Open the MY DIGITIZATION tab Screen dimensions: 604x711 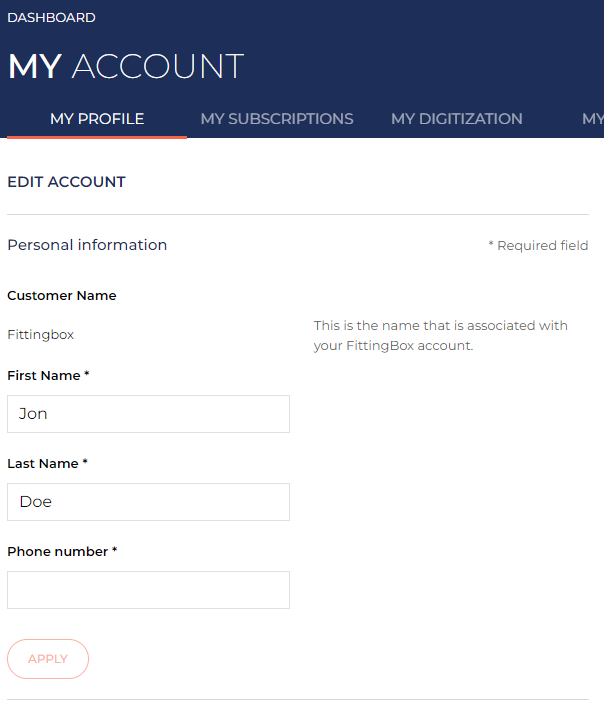(457, 119)
